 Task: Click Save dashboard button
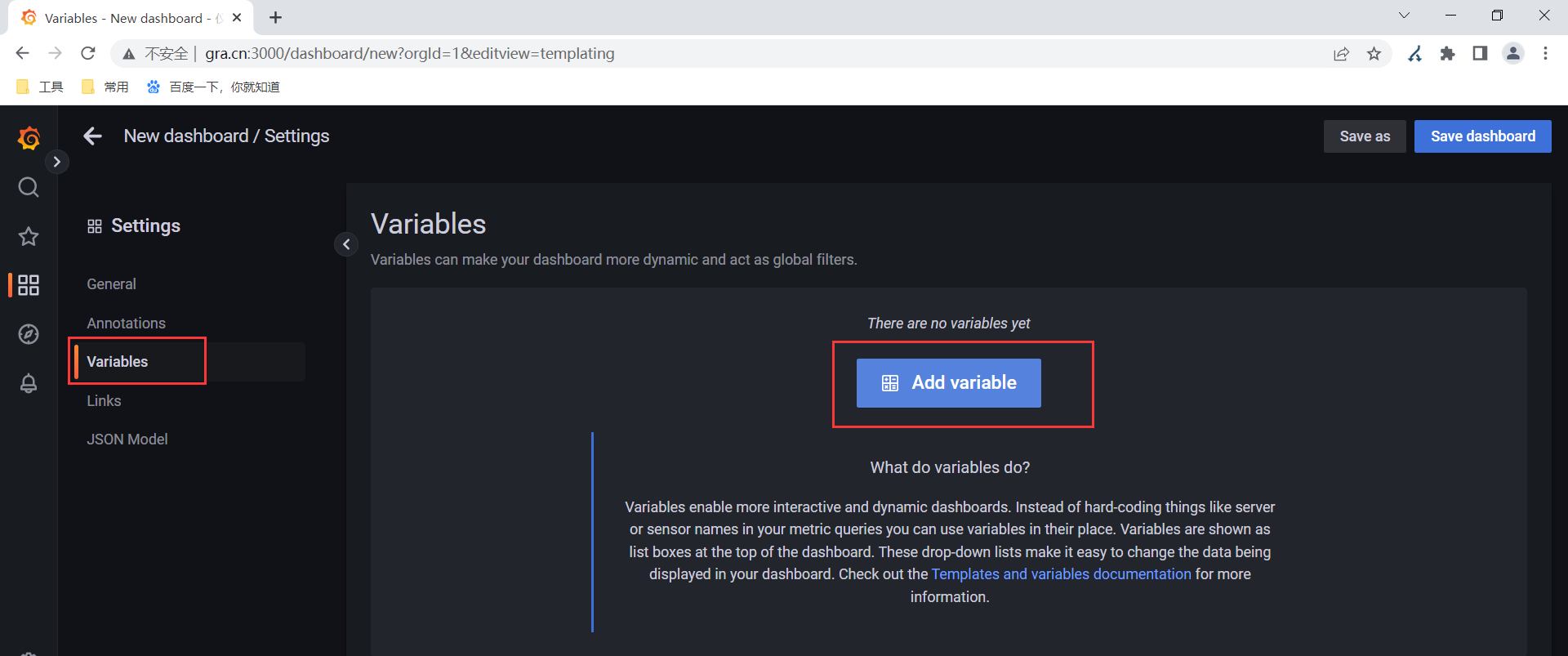click(x=1482, y=136)
